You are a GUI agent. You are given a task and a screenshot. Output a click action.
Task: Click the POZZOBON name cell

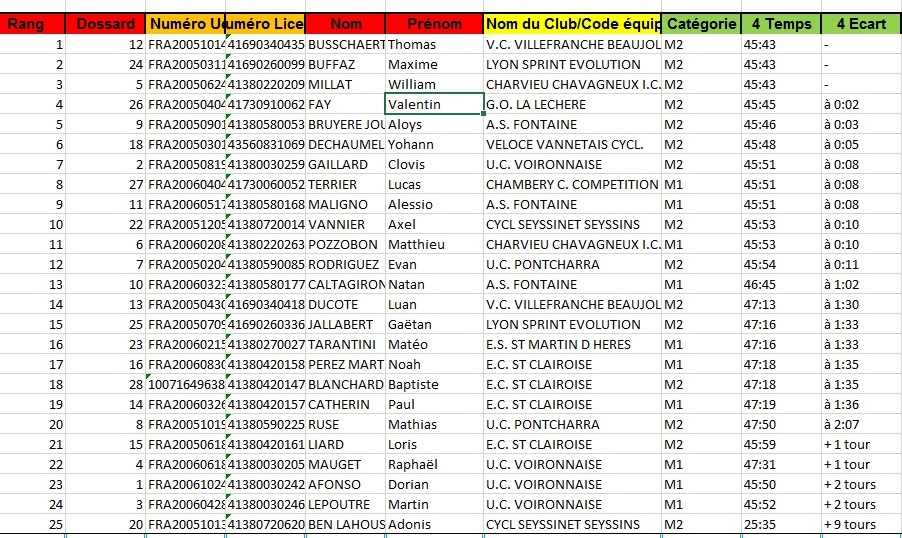coord(345,245)
